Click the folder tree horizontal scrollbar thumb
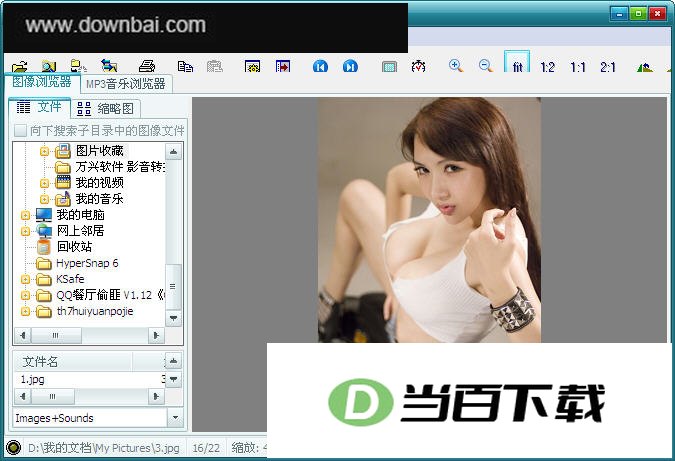 [56, 335]
